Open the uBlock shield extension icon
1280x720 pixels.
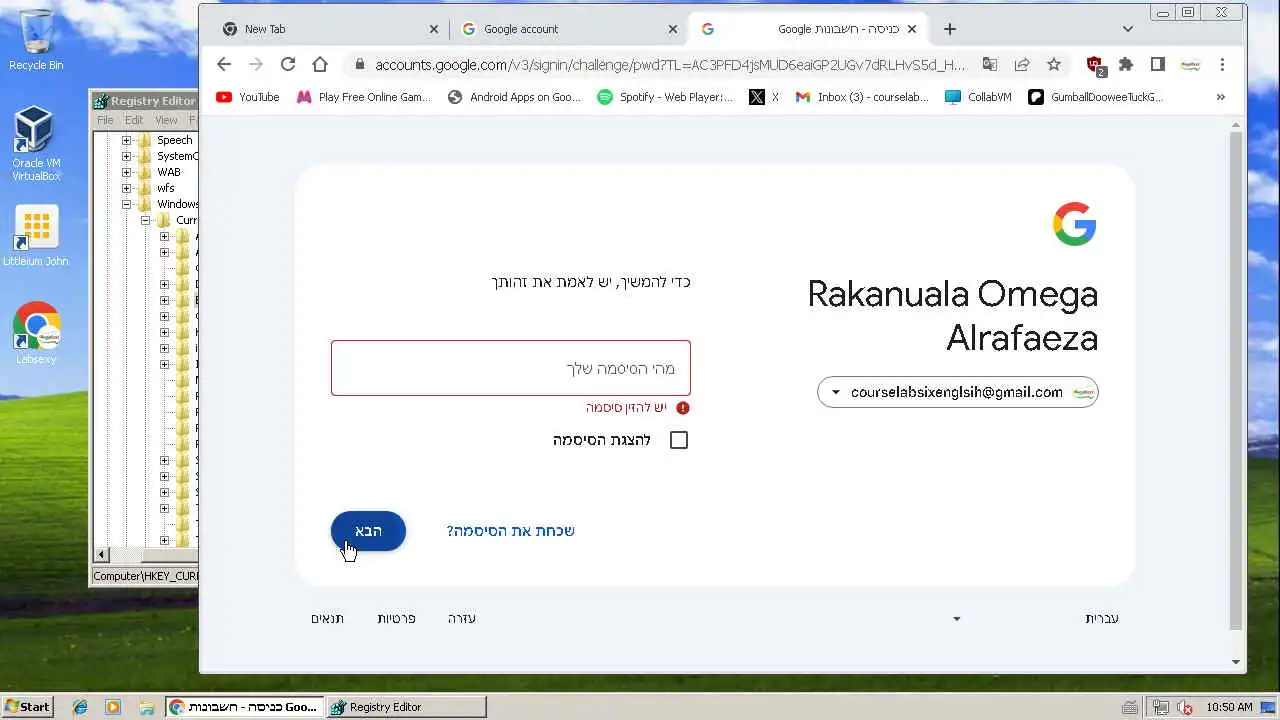point(1095,65)
